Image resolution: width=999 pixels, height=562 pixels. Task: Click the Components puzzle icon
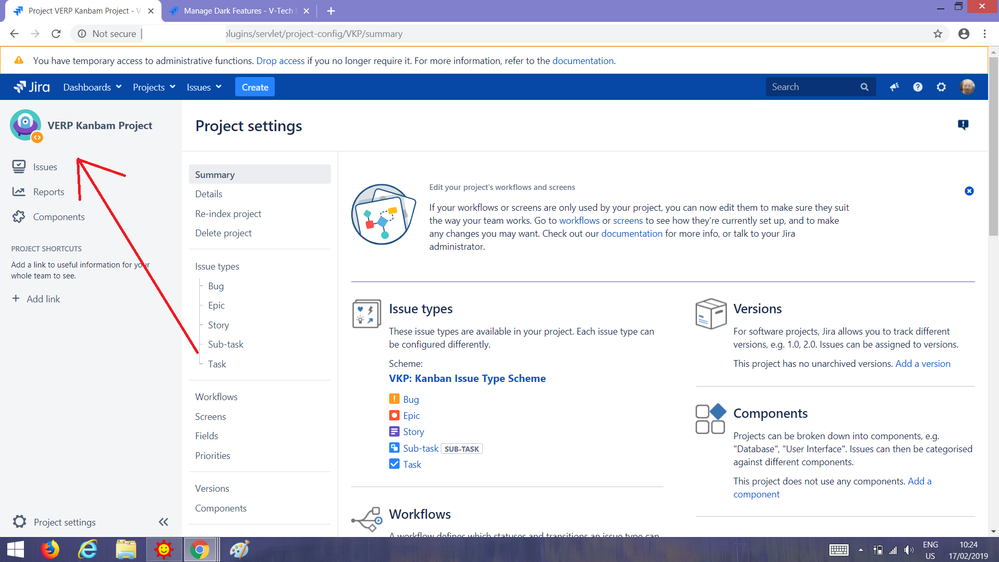(19, 217)
